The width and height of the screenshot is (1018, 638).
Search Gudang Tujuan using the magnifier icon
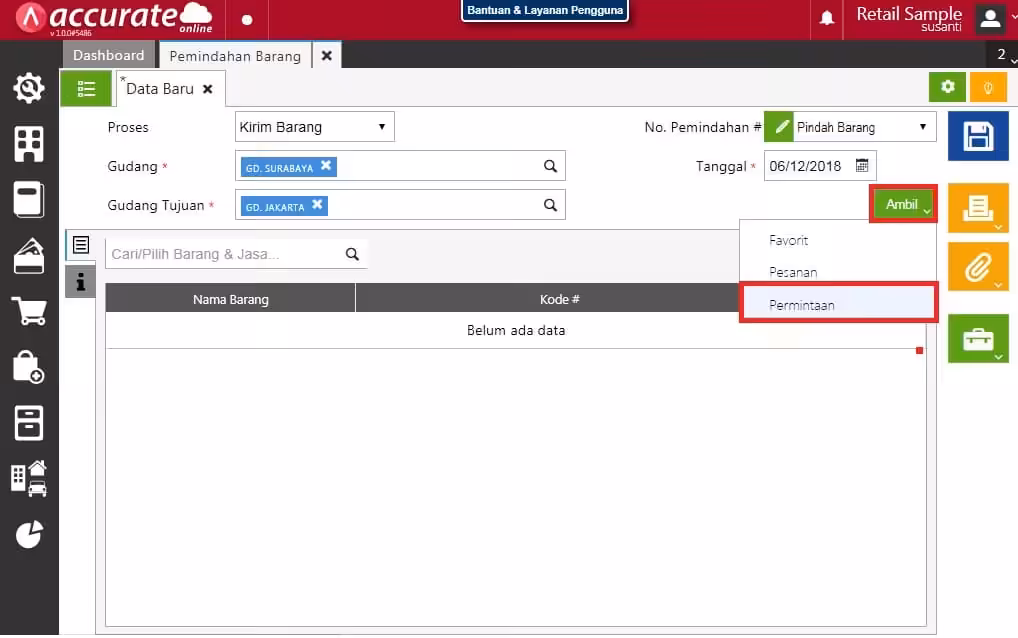(x=550, y=205)
